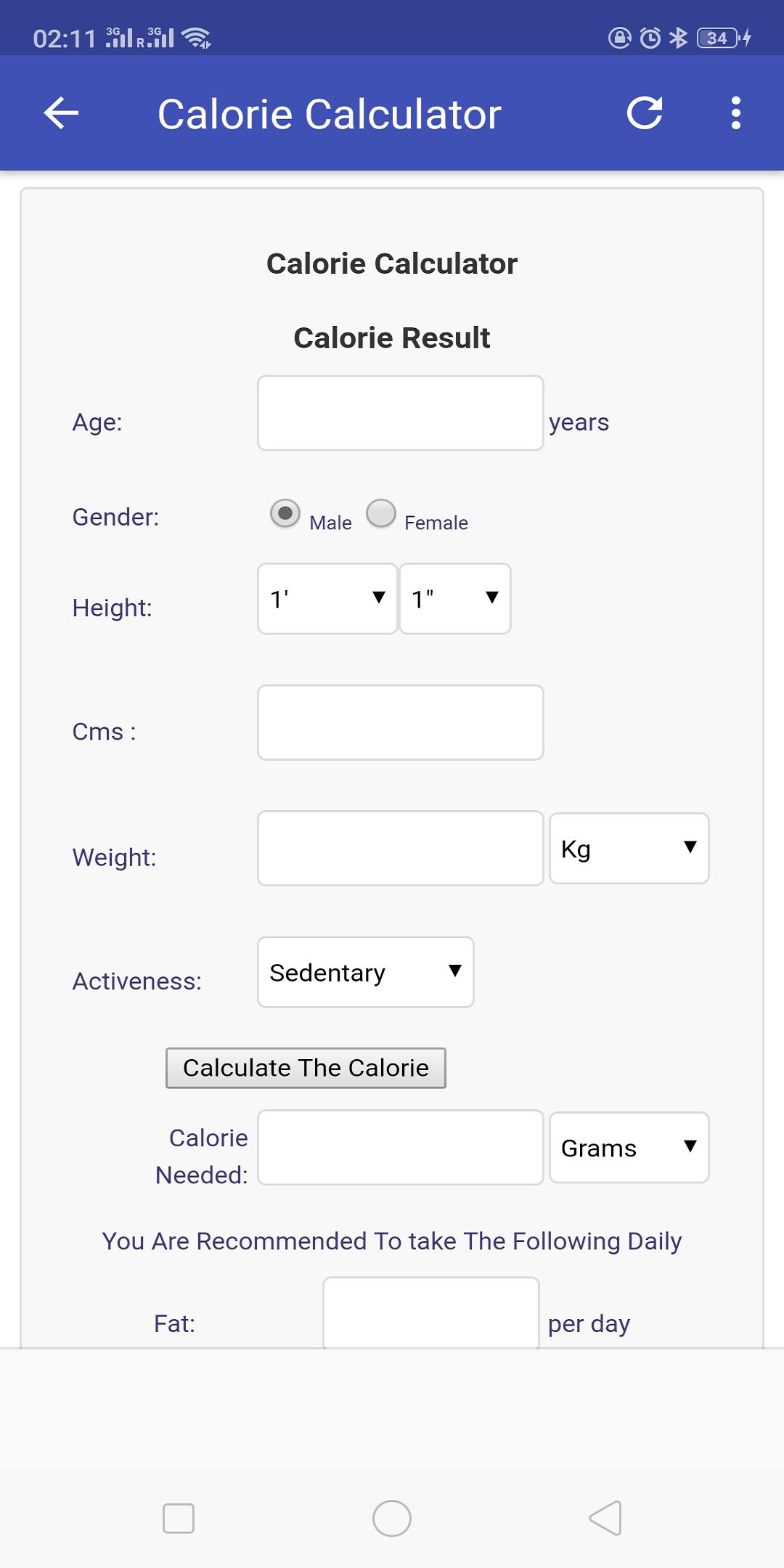Tap the back arrow icon
The height and width of the screenshot is (1568, 784).
[x=61, y=113]
